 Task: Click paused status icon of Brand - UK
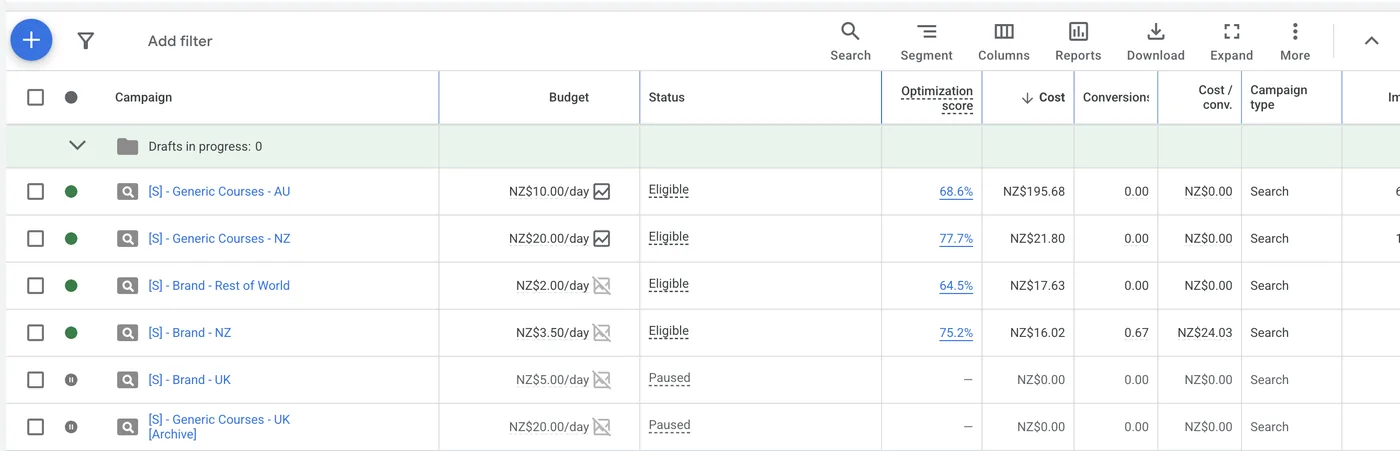(x=71, y=379)
